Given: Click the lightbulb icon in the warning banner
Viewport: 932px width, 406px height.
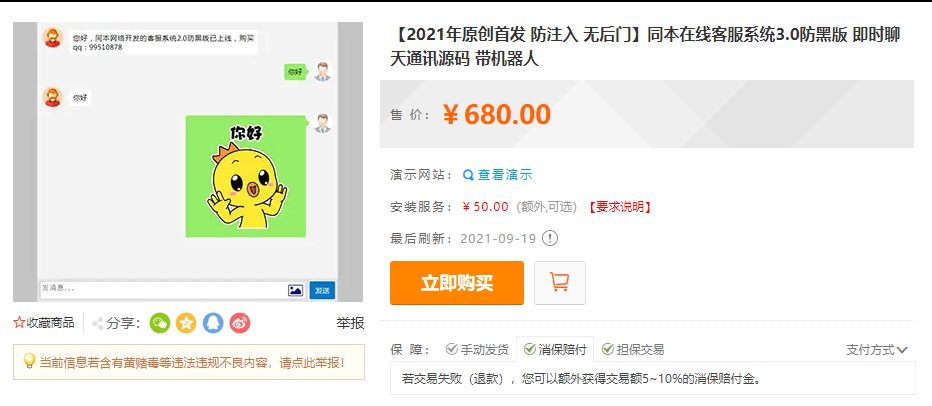Looking at the screenshot, I should point(29,361).
